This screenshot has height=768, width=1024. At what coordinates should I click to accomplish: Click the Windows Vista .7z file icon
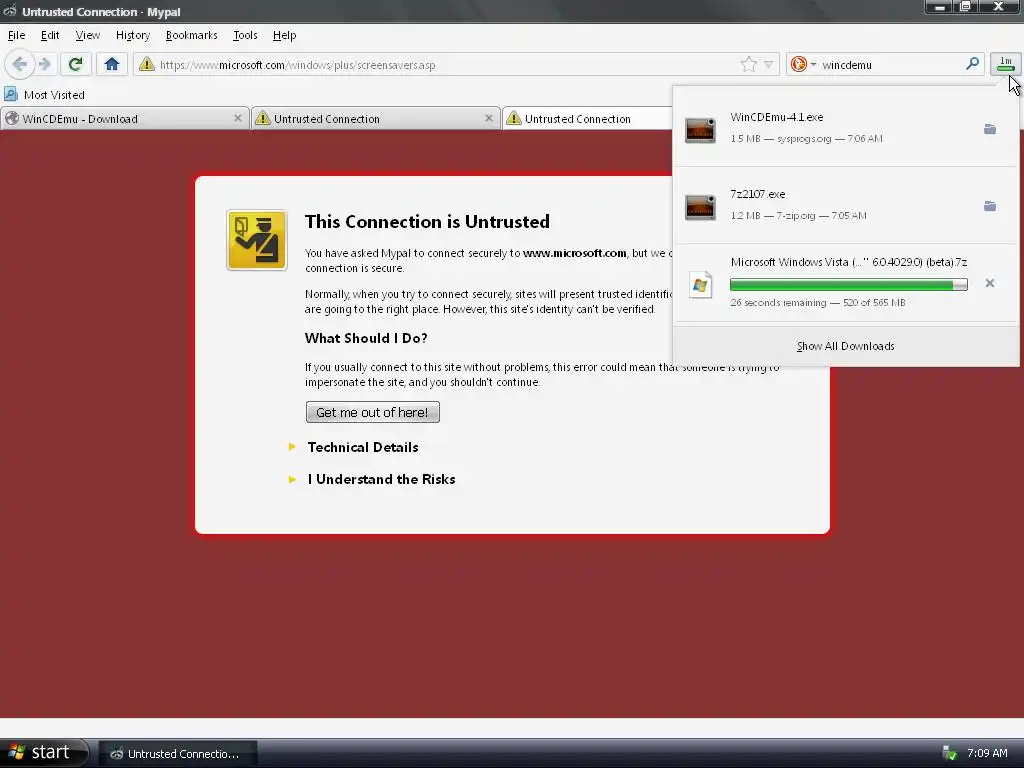click(700, 284)
